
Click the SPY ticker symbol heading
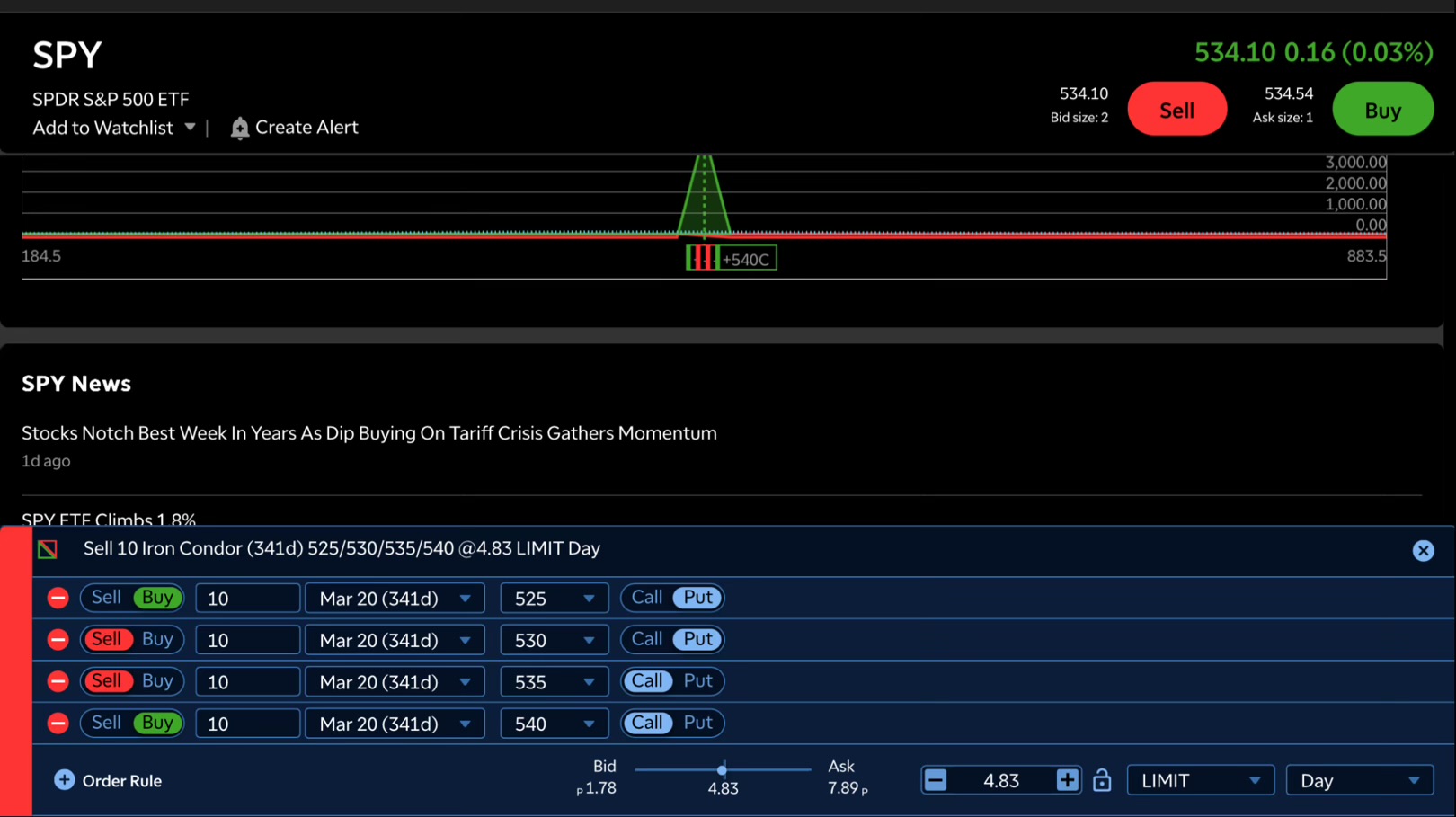tap(67, 55)
